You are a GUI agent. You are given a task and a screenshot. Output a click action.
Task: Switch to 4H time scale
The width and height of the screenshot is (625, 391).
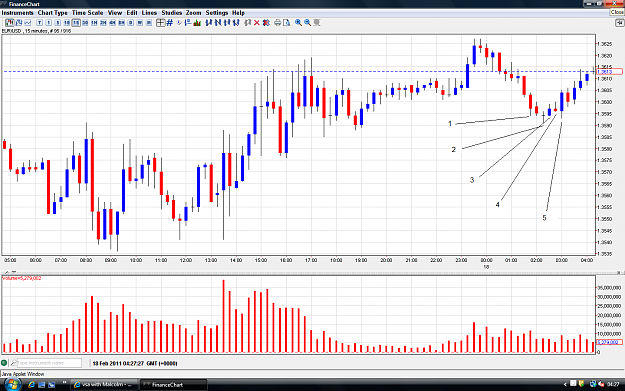click(112, 23)
